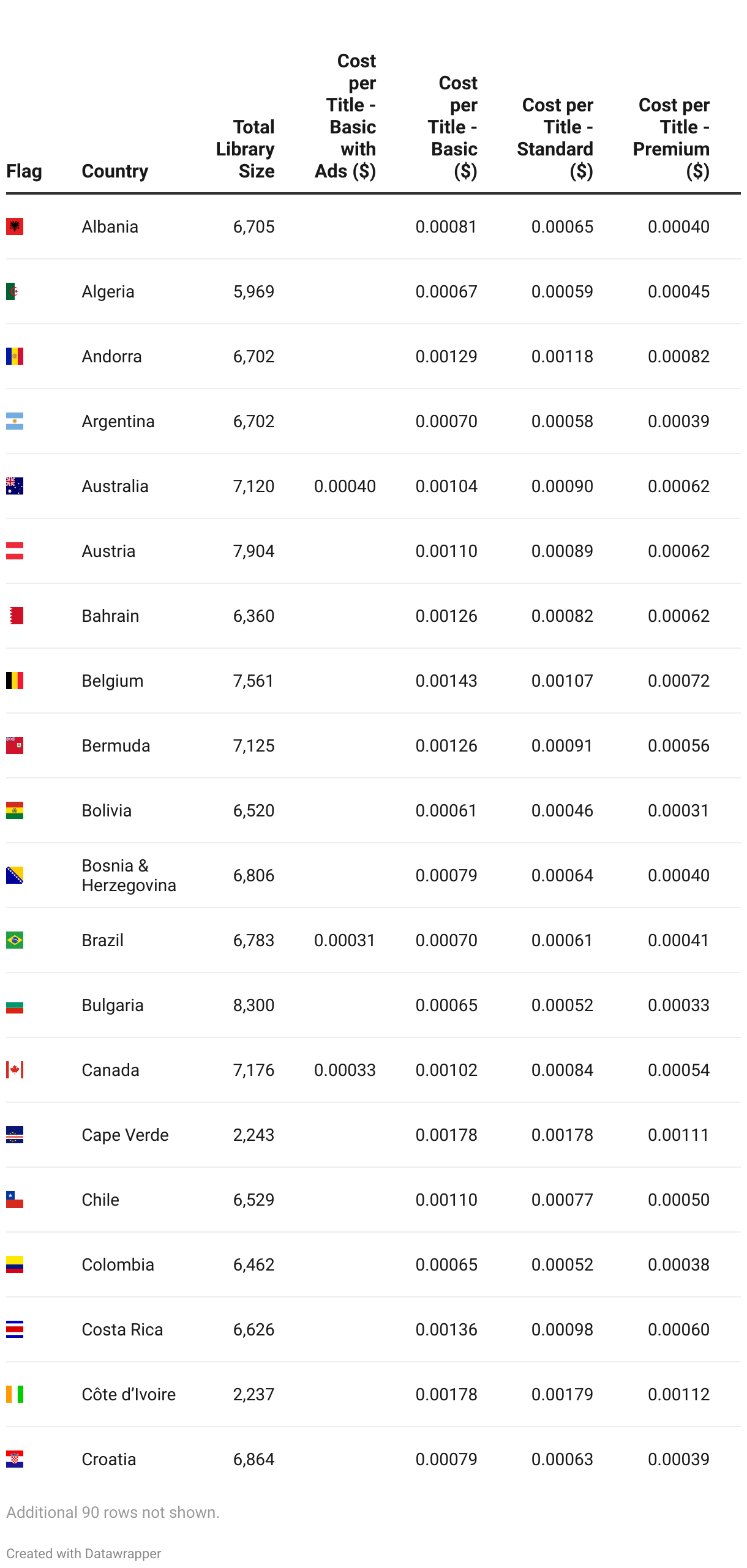The image size is (747, 1568).
Task: Click the Australia flag icon
Action: pyautogui.click(x=15, y=486)
